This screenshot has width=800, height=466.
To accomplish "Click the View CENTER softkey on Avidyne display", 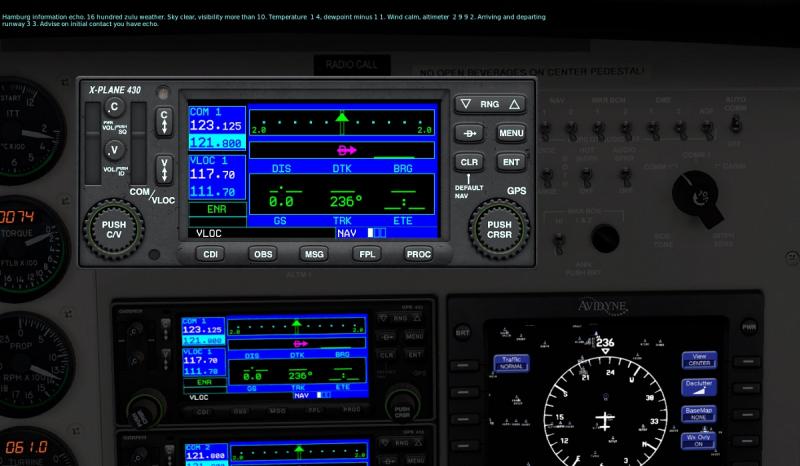I will pyautogui.click(x=699, y=360).
